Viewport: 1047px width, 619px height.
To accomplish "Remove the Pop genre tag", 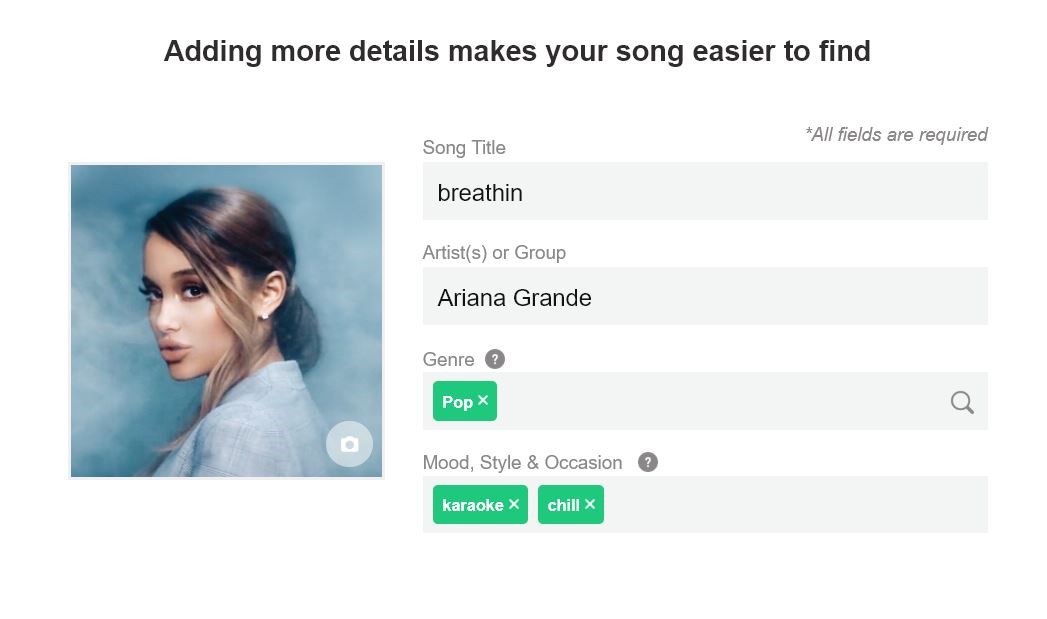I will (x=483, y=401).
